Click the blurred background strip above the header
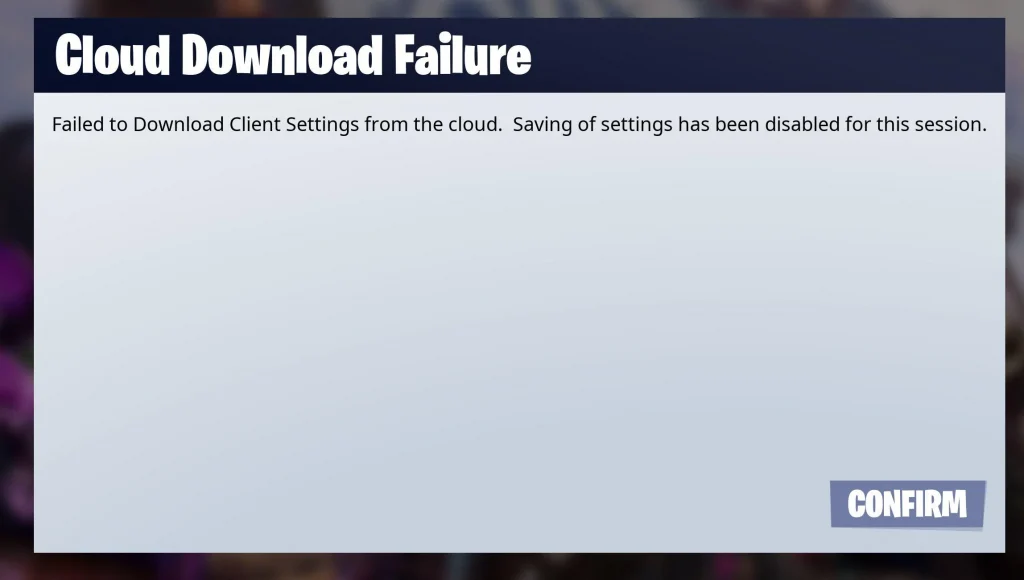 (x=512, y=8)
